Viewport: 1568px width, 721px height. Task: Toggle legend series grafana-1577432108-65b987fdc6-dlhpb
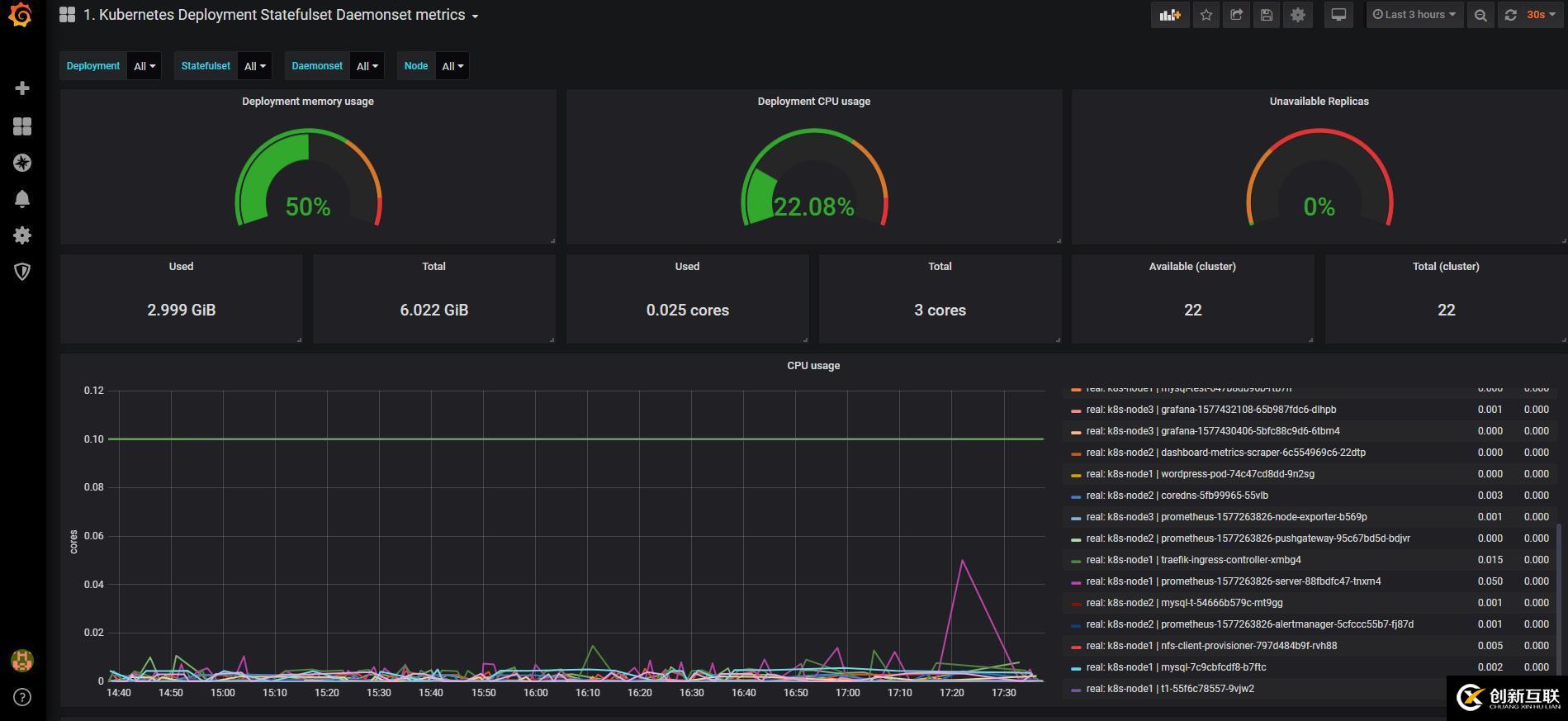click(x=1211, y=410)
